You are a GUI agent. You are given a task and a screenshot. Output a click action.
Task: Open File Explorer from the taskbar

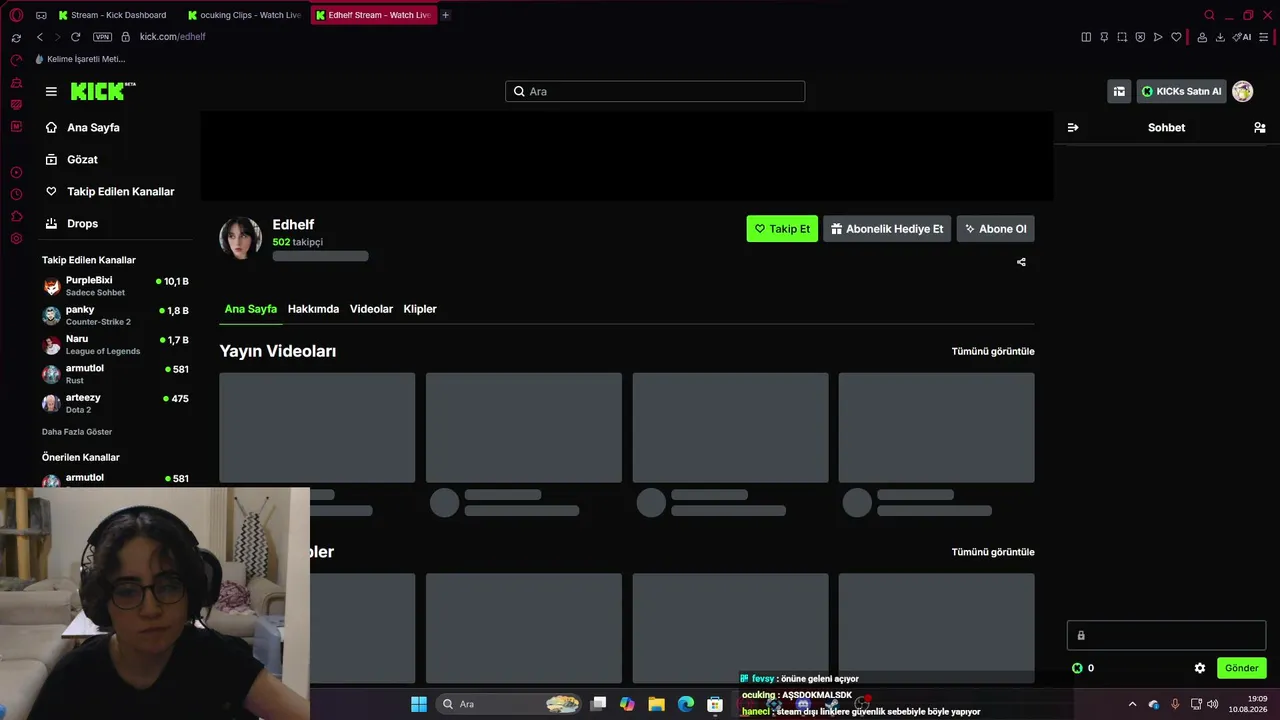coord(656,704)
